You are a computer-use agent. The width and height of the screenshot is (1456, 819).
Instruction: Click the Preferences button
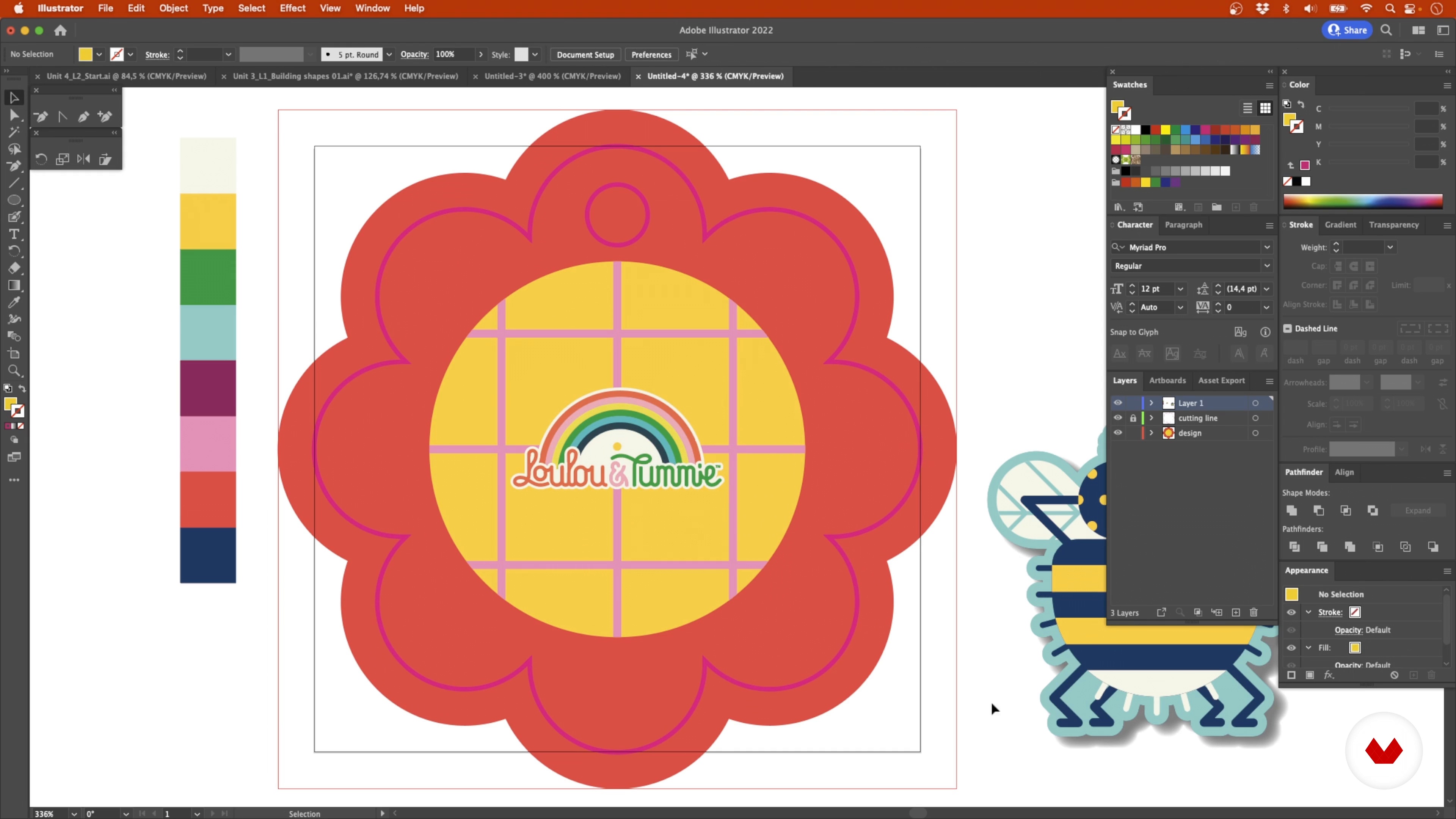(651, 54)
